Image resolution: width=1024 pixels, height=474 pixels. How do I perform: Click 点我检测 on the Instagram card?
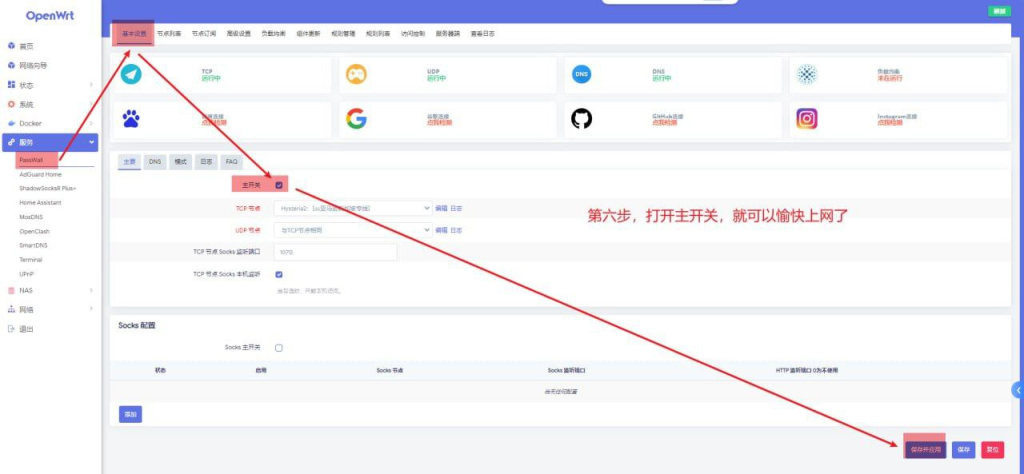click(889, 123)
